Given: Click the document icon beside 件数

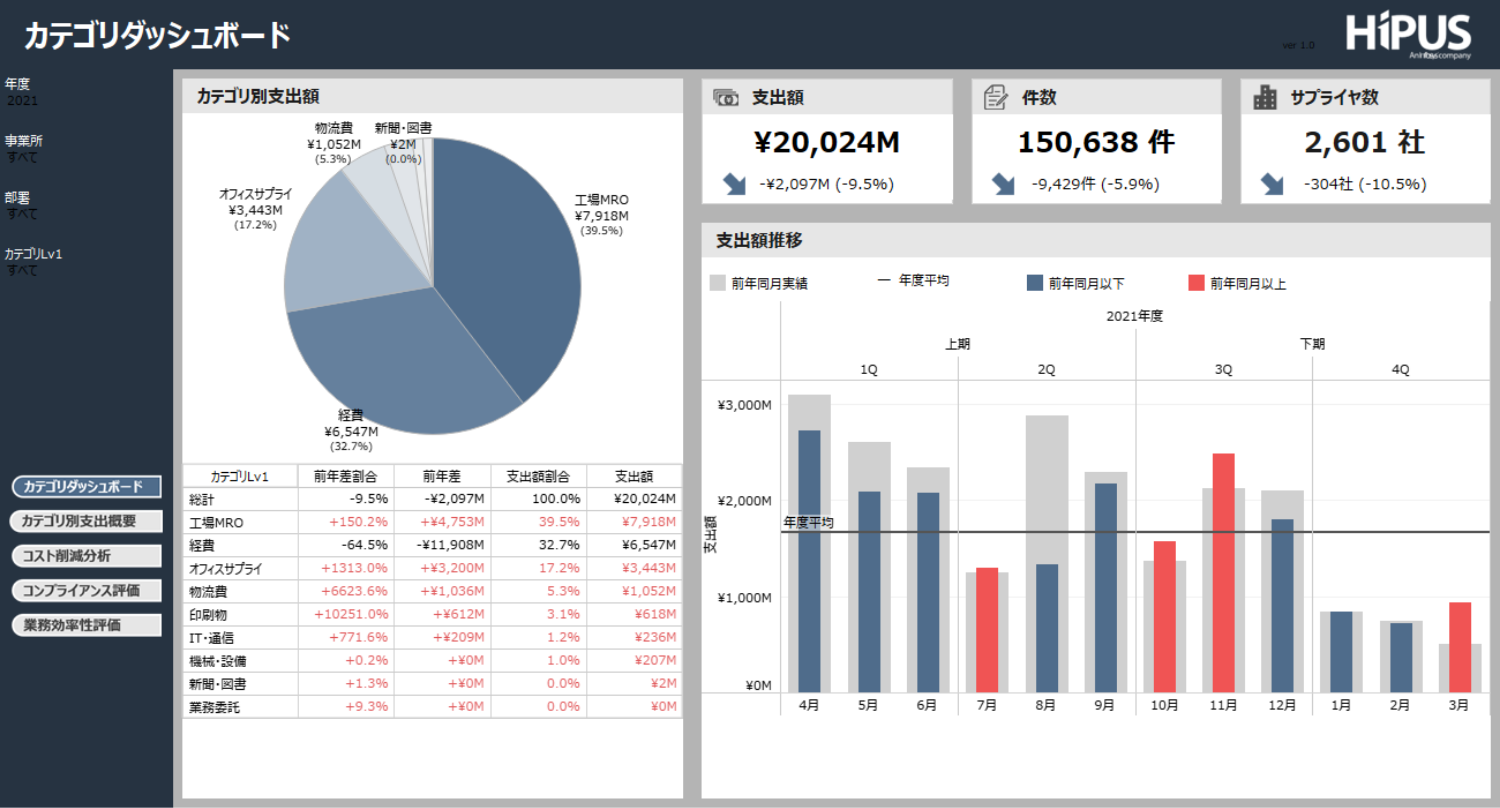Looking at the screenshot, I should [996, 97].
